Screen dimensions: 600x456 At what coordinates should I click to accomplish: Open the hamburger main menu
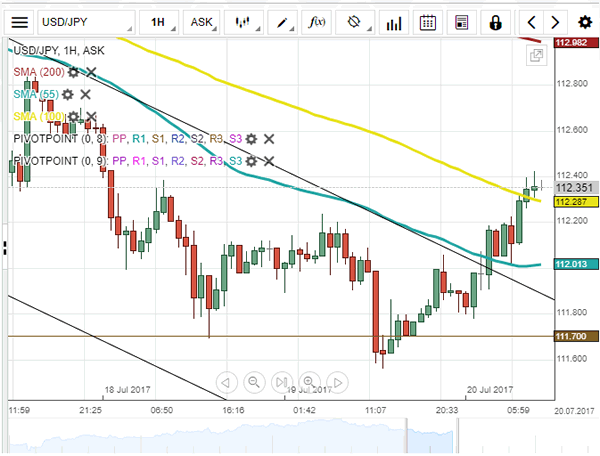click(20, 22)
